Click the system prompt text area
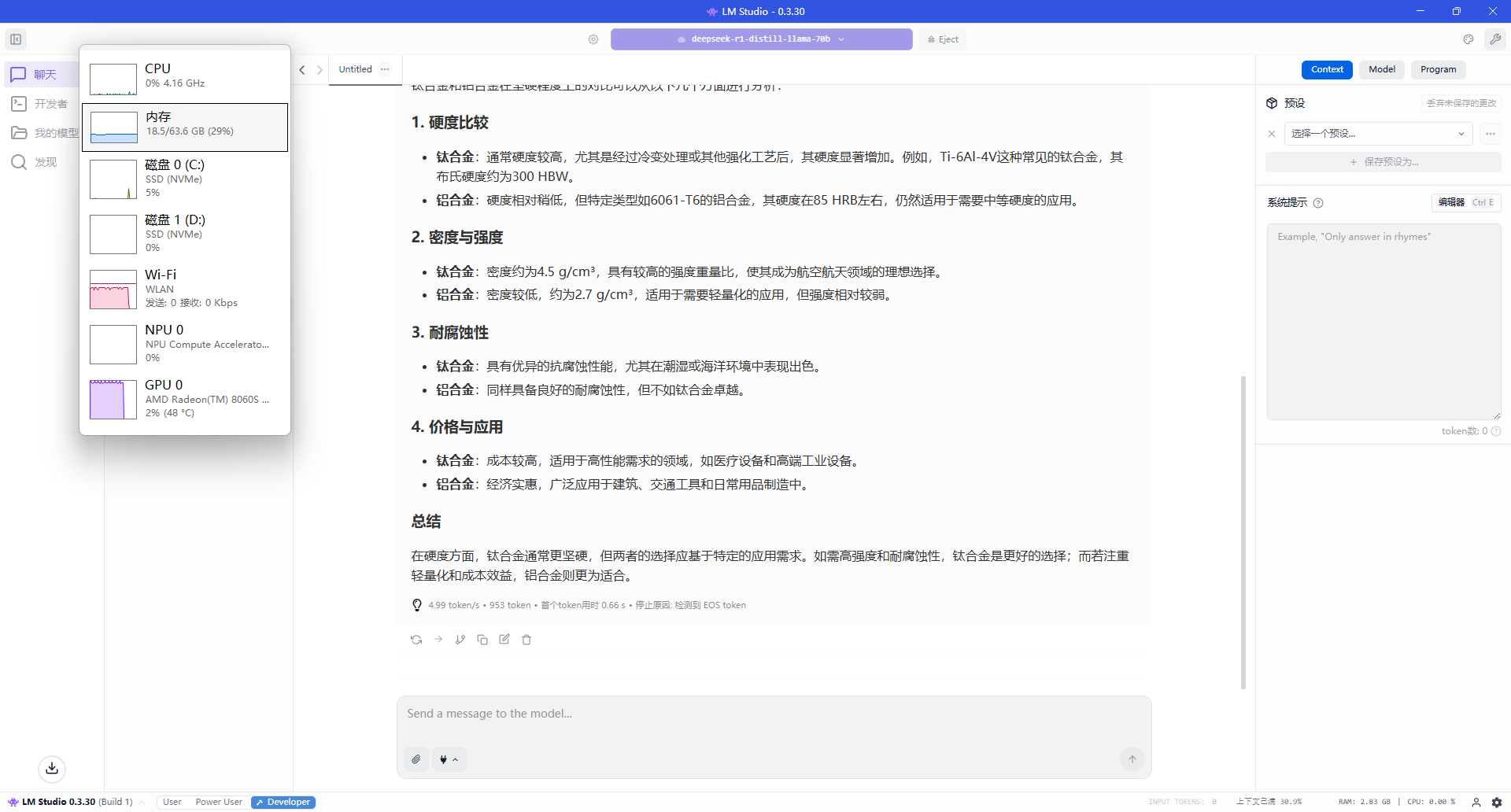 pos(1383,323)
